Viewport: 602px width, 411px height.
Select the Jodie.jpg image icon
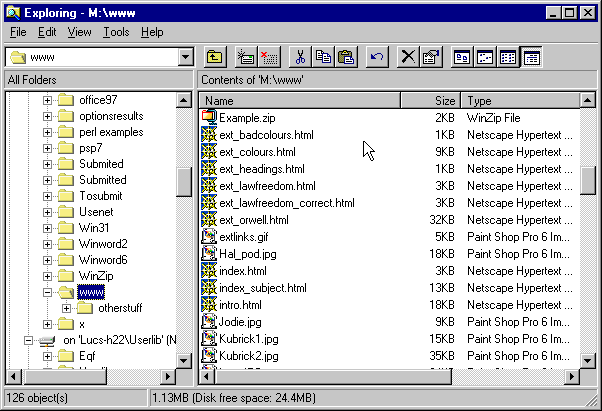(x=209, y=322)
